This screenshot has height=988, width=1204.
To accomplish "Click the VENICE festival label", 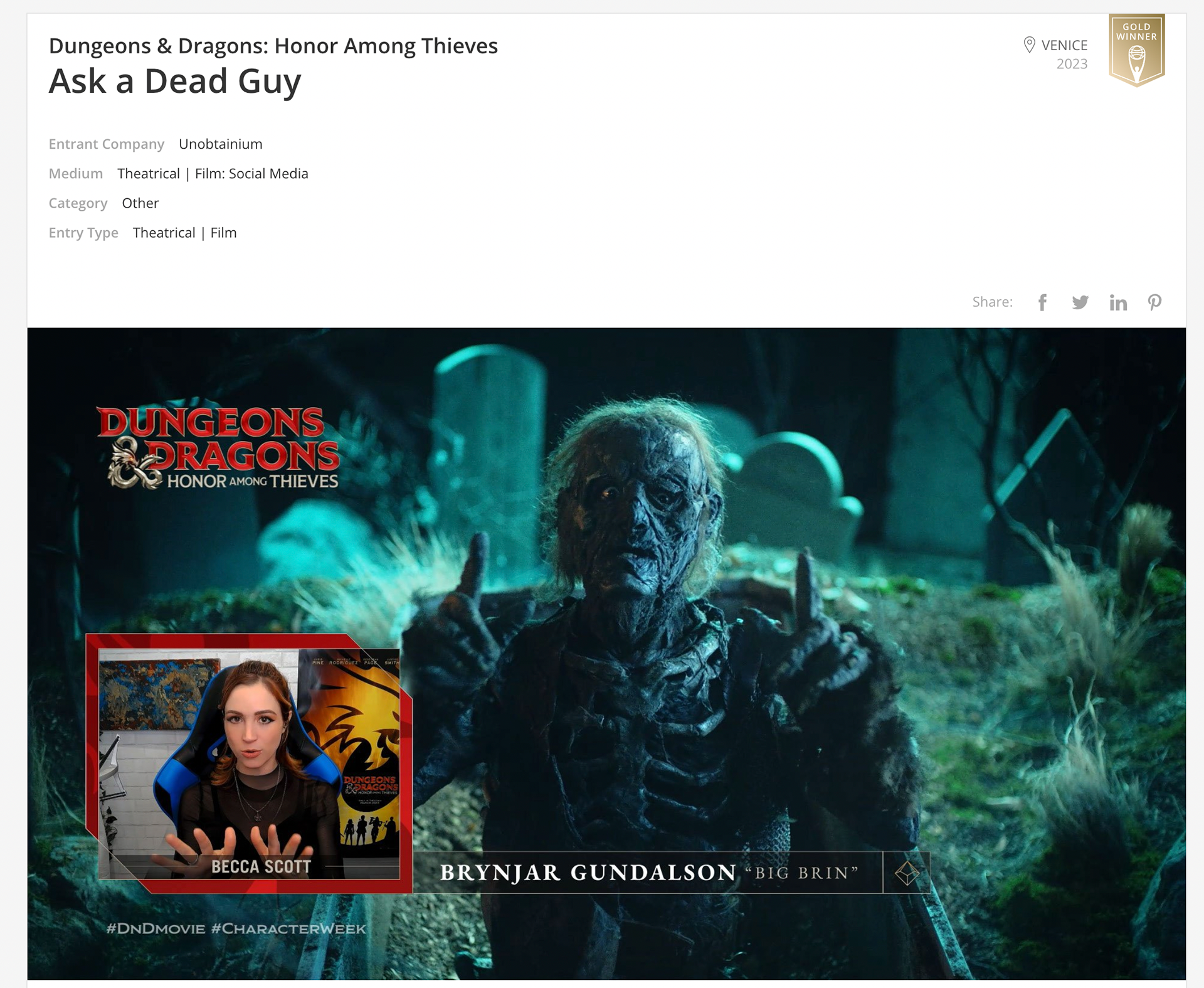I will click(x=1064, y=45).
